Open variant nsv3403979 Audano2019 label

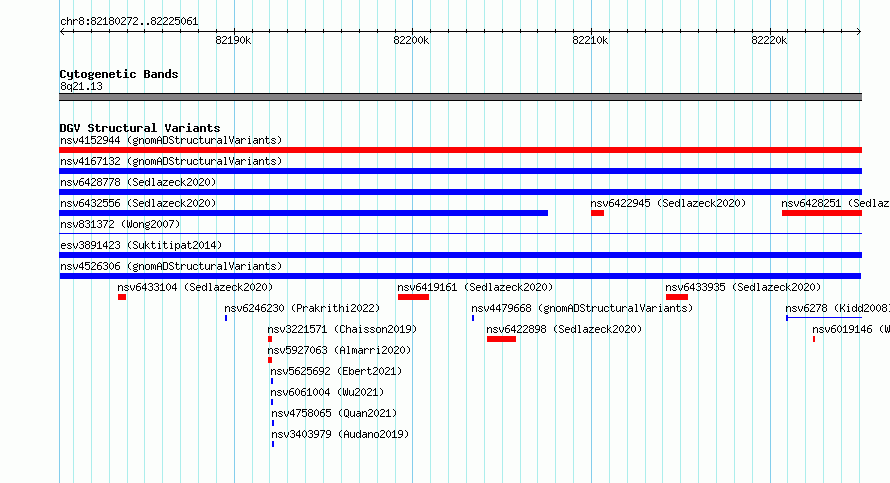[340, 434]
